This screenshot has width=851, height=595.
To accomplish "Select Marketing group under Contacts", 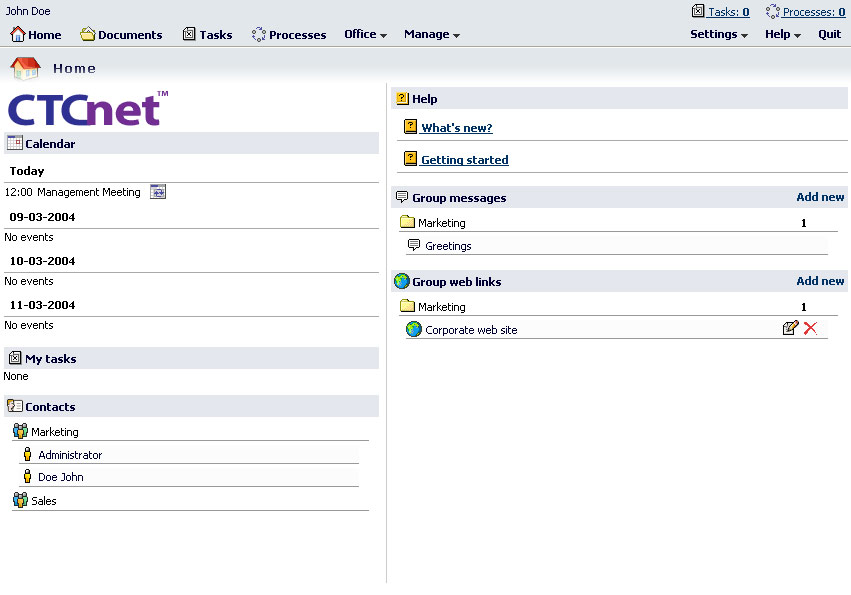I will pos(55,432).
